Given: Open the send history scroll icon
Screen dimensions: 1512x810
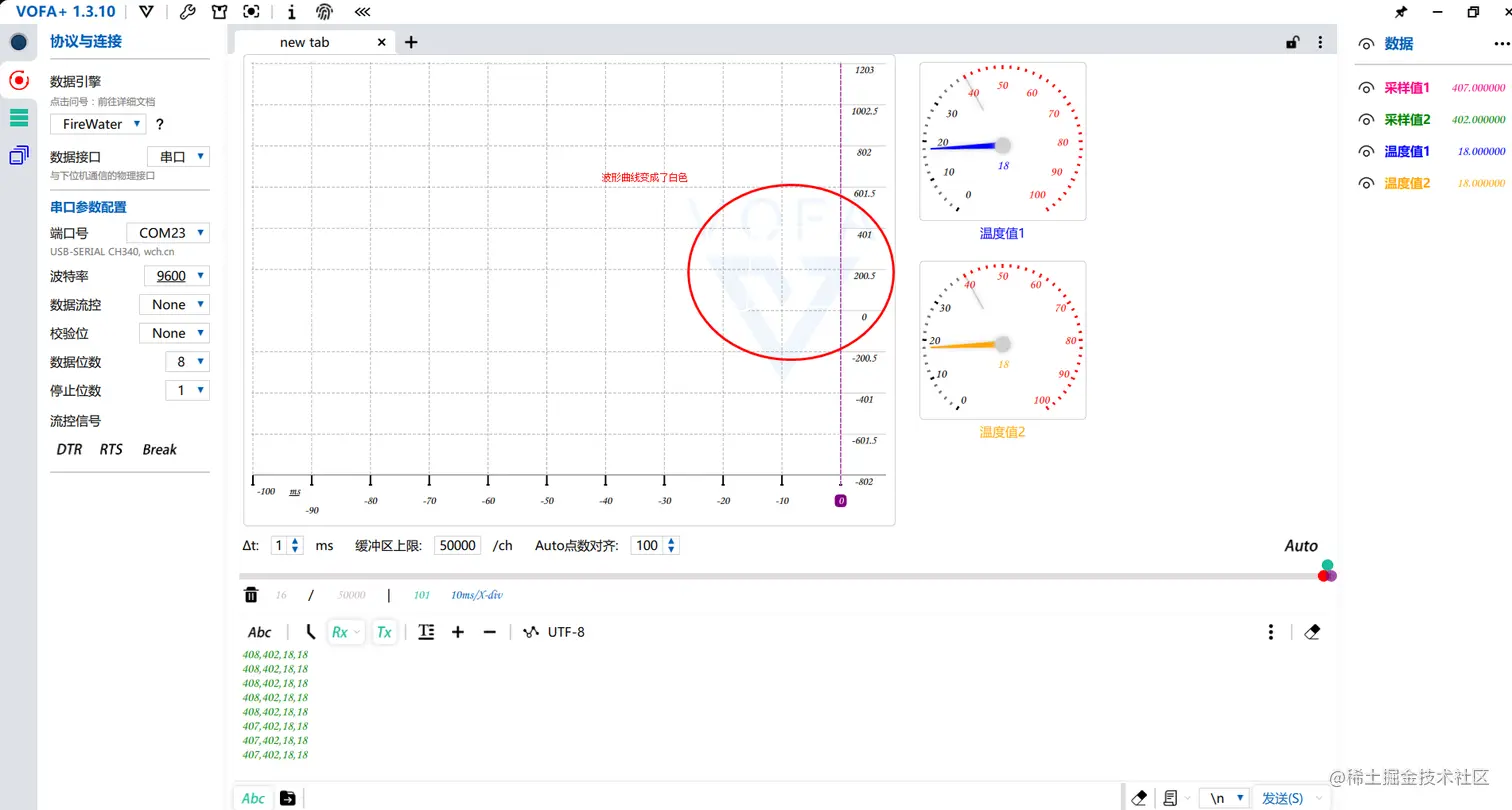Looking at the screenshot, I should coord(1170,798).
